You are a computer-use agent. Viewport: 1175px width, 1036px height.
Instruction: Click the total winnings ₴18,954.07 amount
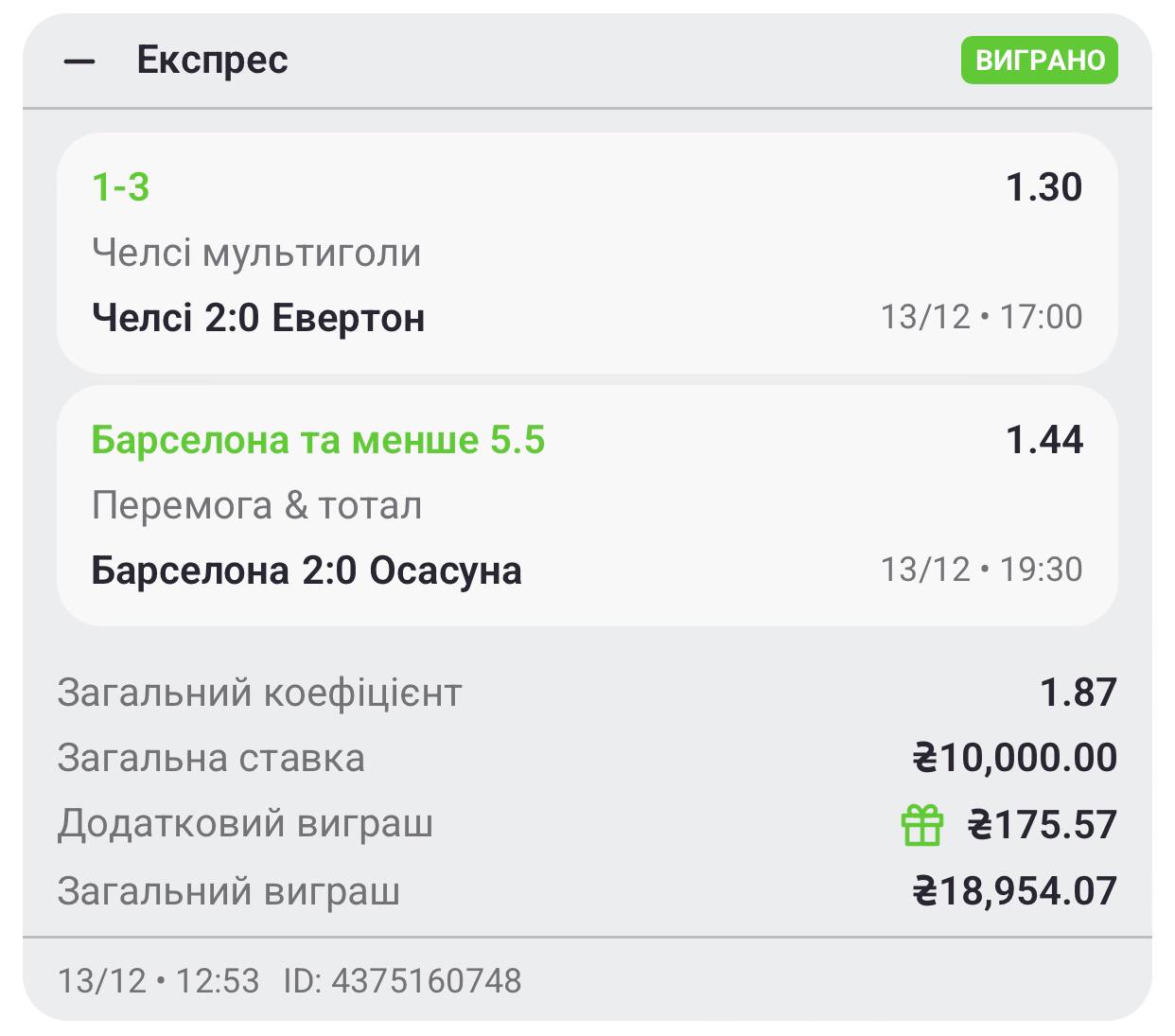tap(1014, 891)
